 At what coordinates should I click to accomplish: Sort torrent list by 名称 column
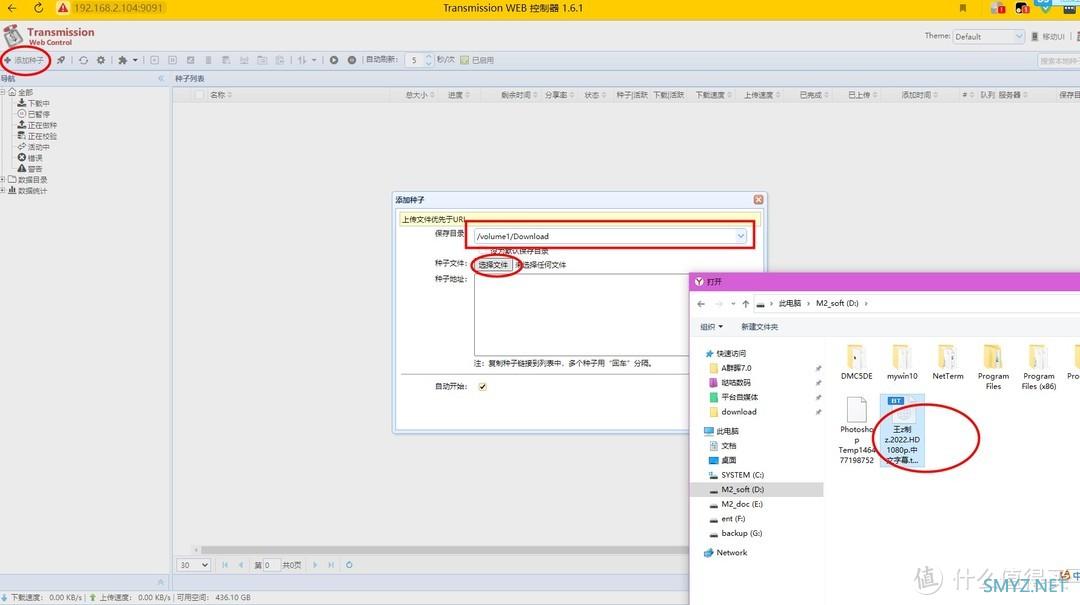click(x=220, y=95)
